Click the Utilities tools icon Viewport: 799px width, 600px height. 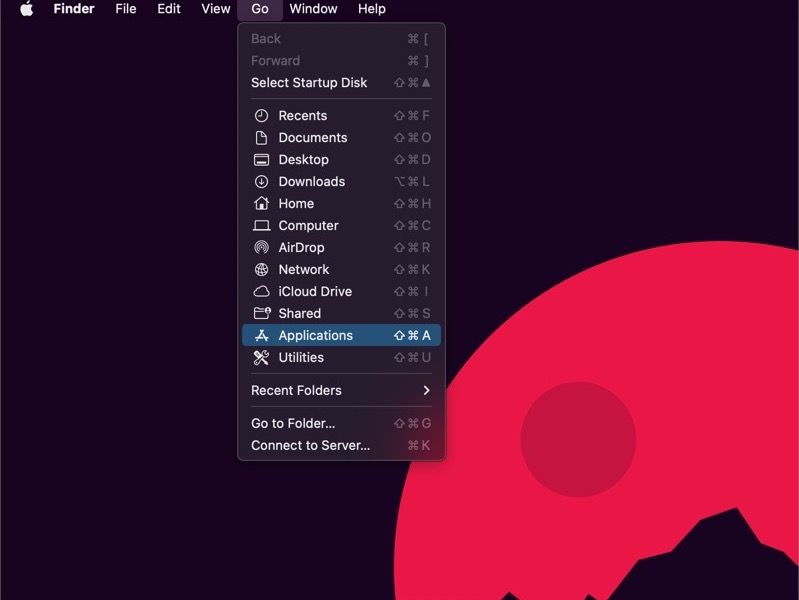[x=261, y=357]
